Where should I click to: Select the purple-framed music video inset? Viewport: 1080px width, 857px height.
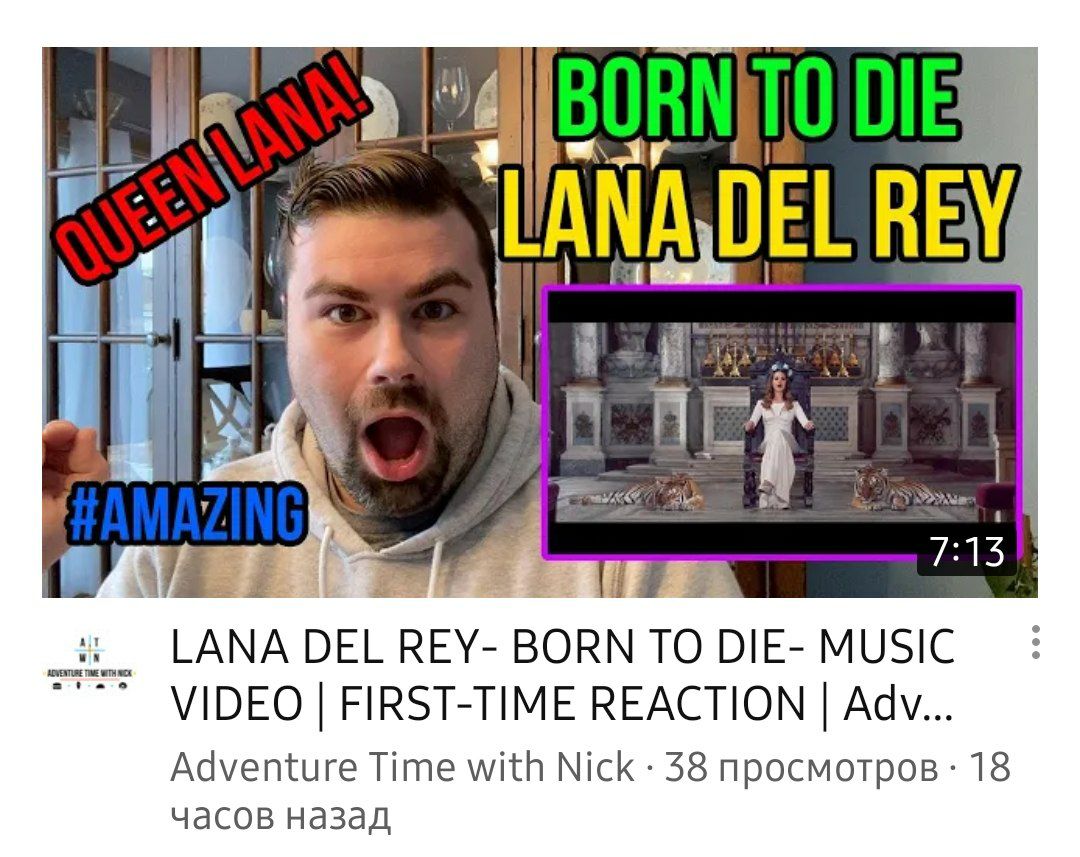point(782,422)
